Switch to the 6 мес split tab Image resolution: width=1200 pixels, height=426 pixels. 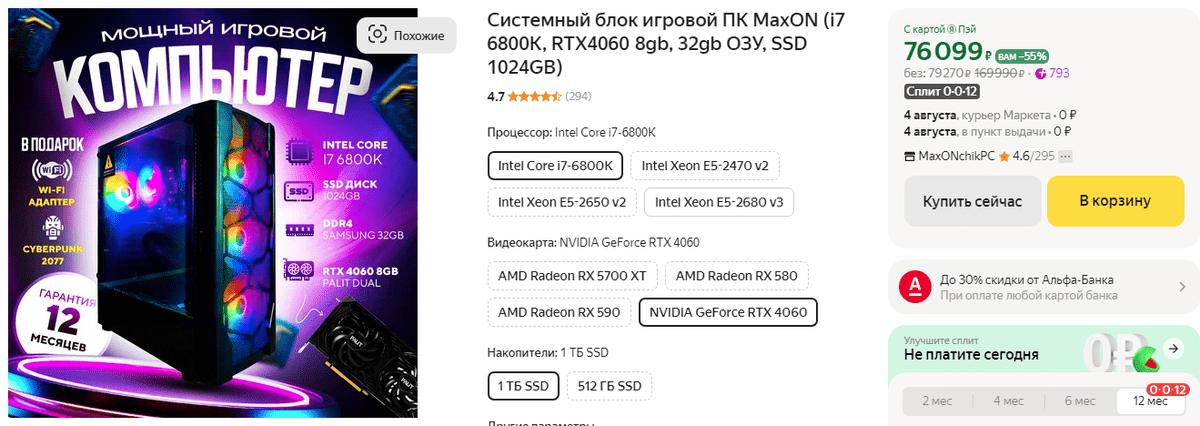1080,401
